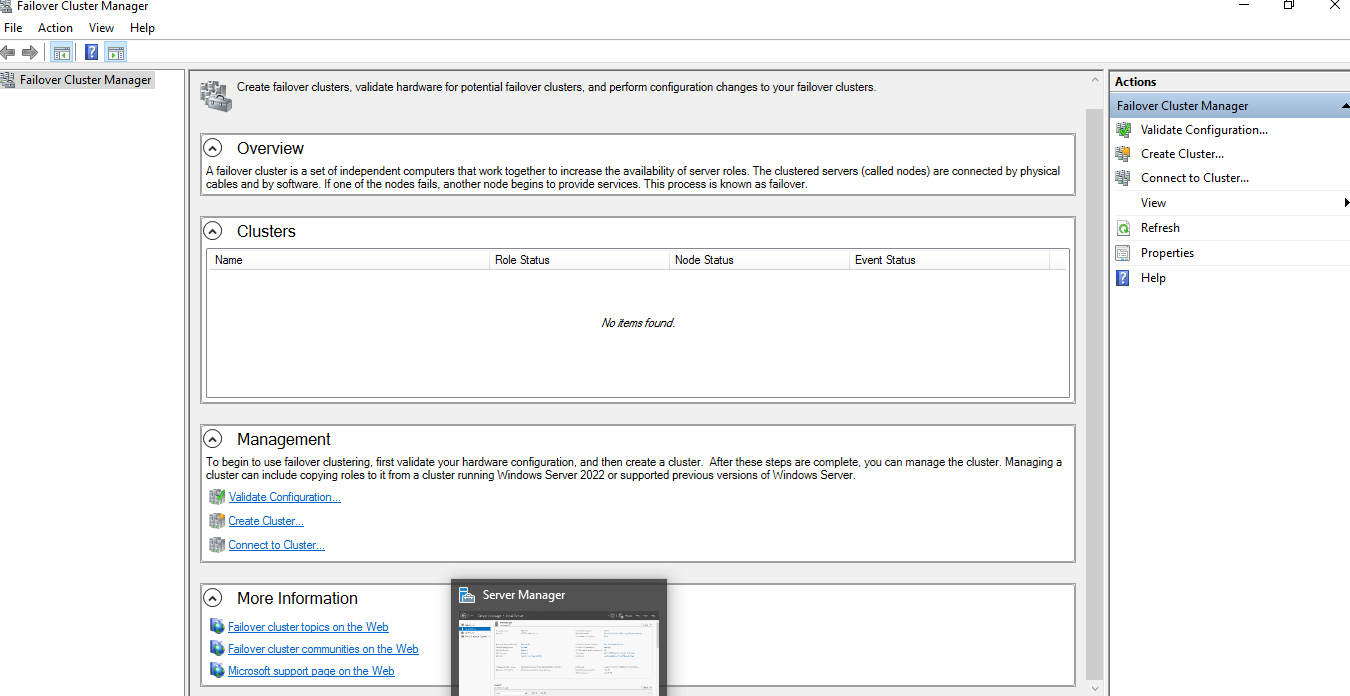Collapse the Management section
This screenshot has height=696, width=1350.
click(x=213, y=439)
